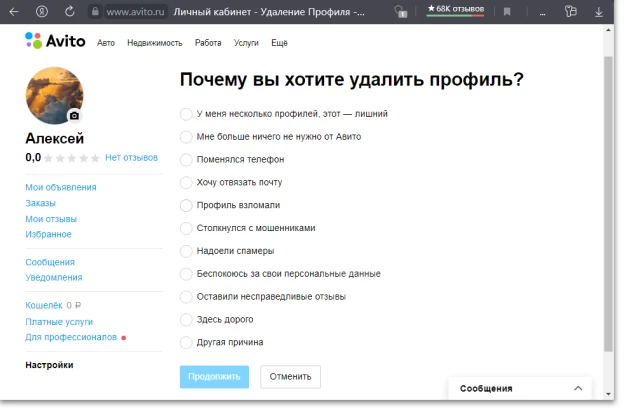Click the Отменить button
Screen dimensions: 624x410
point(290,377)
